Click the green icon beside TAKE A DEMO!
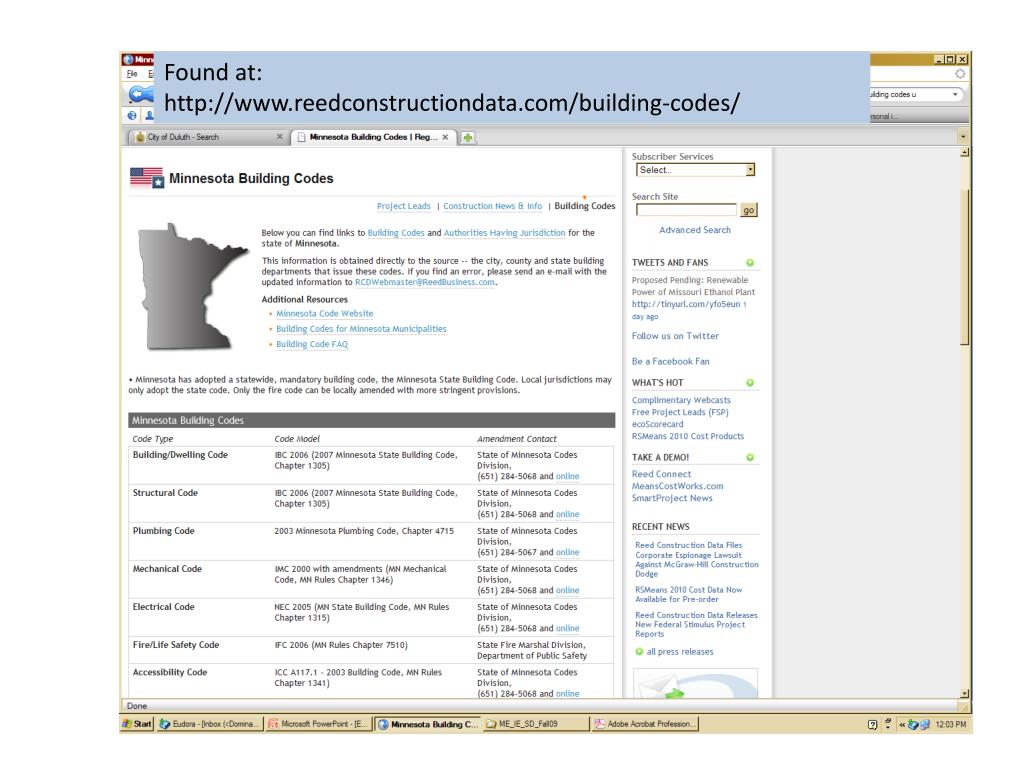Image resolution: width=1024 pixels, height=768 pixels. click(x=750, y=457)
